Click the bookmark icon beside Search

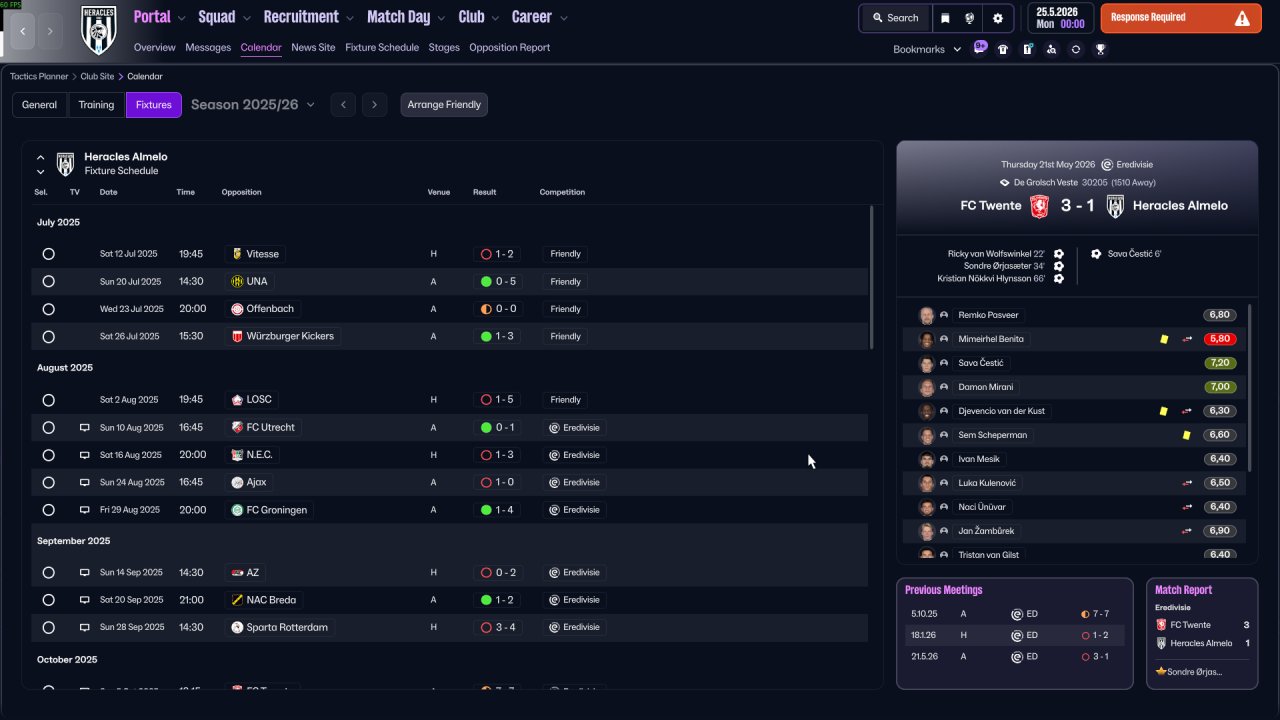(x=946, y=18)
